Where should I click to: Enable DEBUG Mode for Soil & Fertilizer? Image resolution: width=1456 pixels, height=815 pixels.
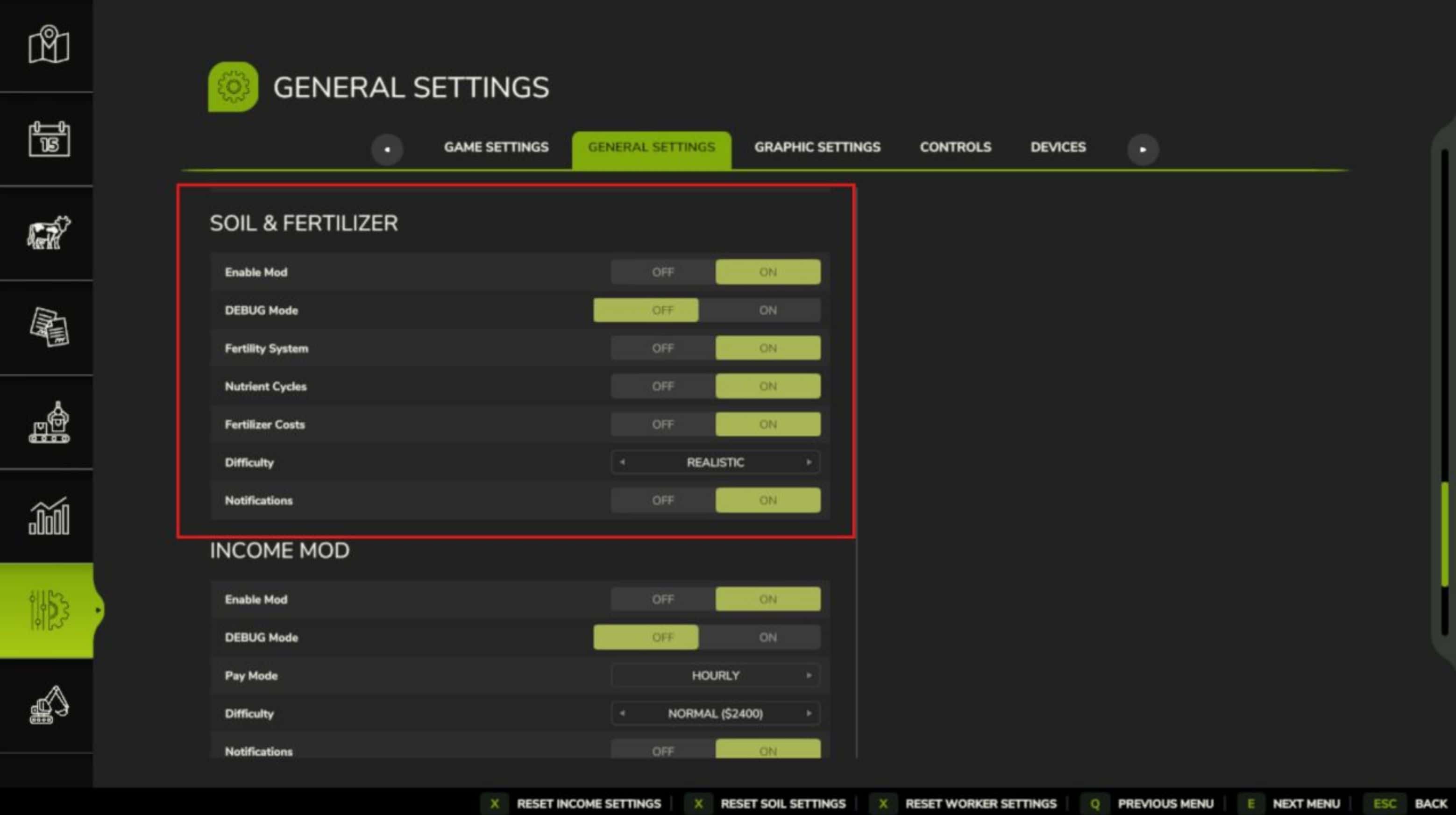pos(767,310)
